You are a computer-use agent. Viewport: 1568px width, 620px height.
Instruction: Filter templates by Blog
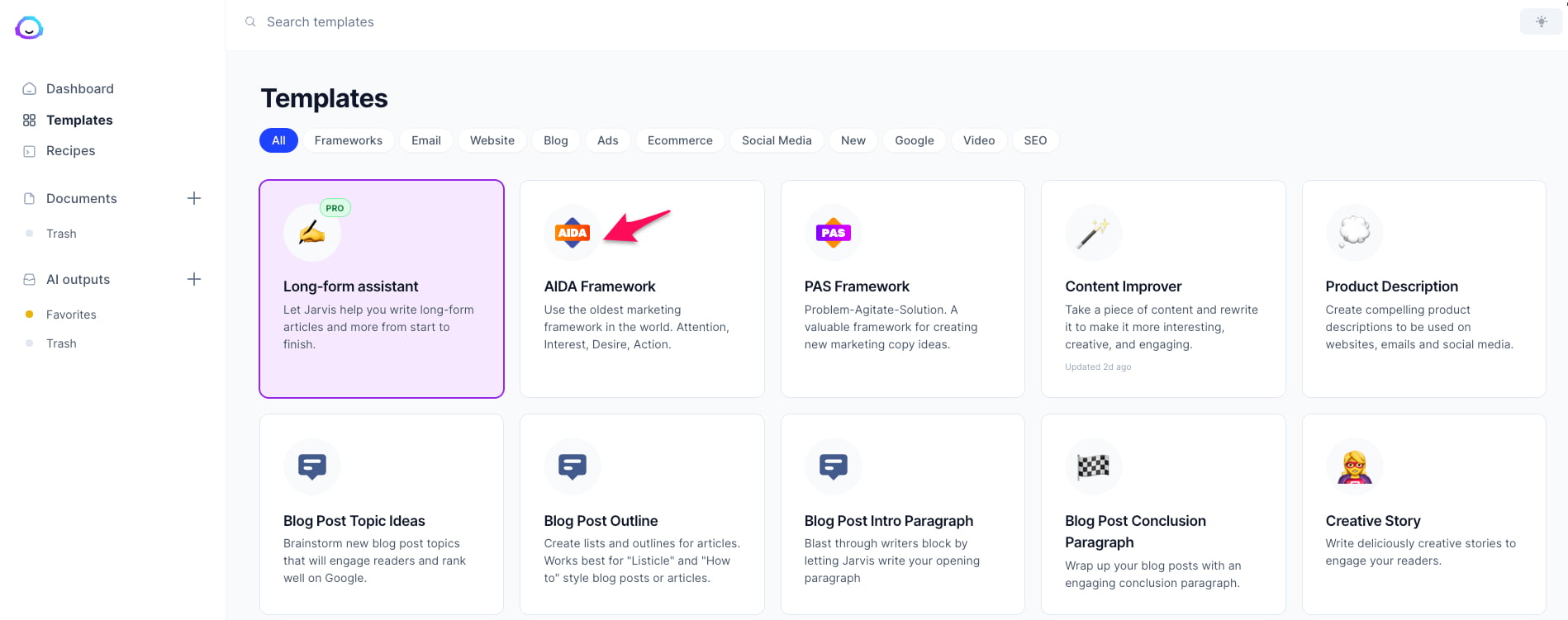[556, 140]
